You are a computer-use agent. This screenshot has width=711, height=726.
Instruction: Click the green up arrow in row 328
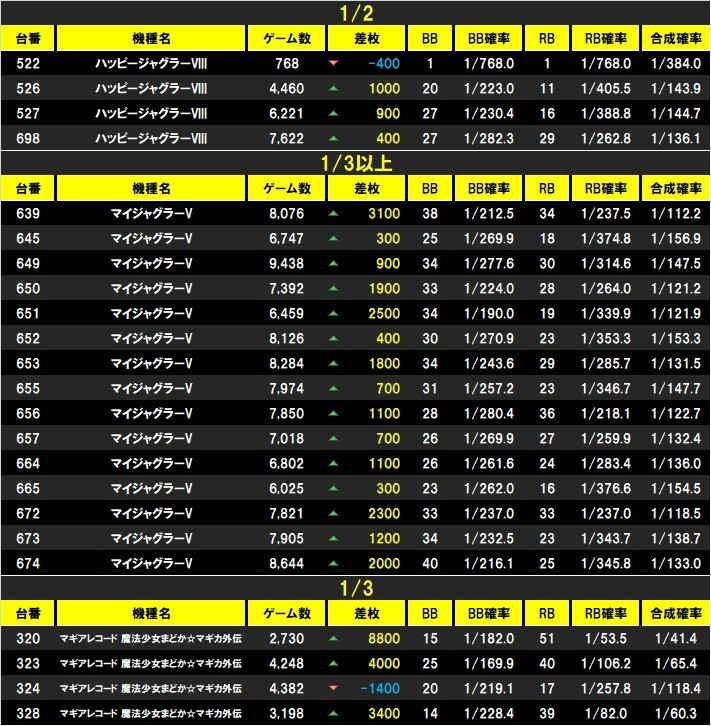[x=333, y=713]
